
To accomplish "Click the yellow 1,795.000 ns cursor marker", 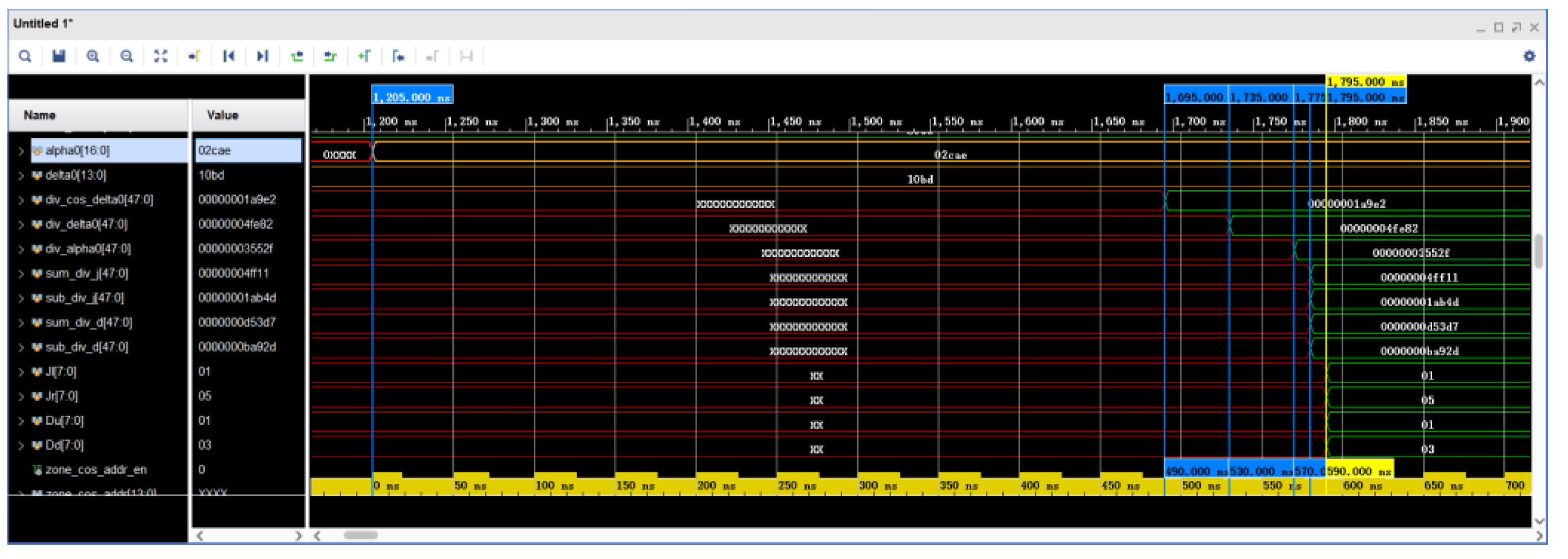I will pyautogui.click(x=1364, y=82).
